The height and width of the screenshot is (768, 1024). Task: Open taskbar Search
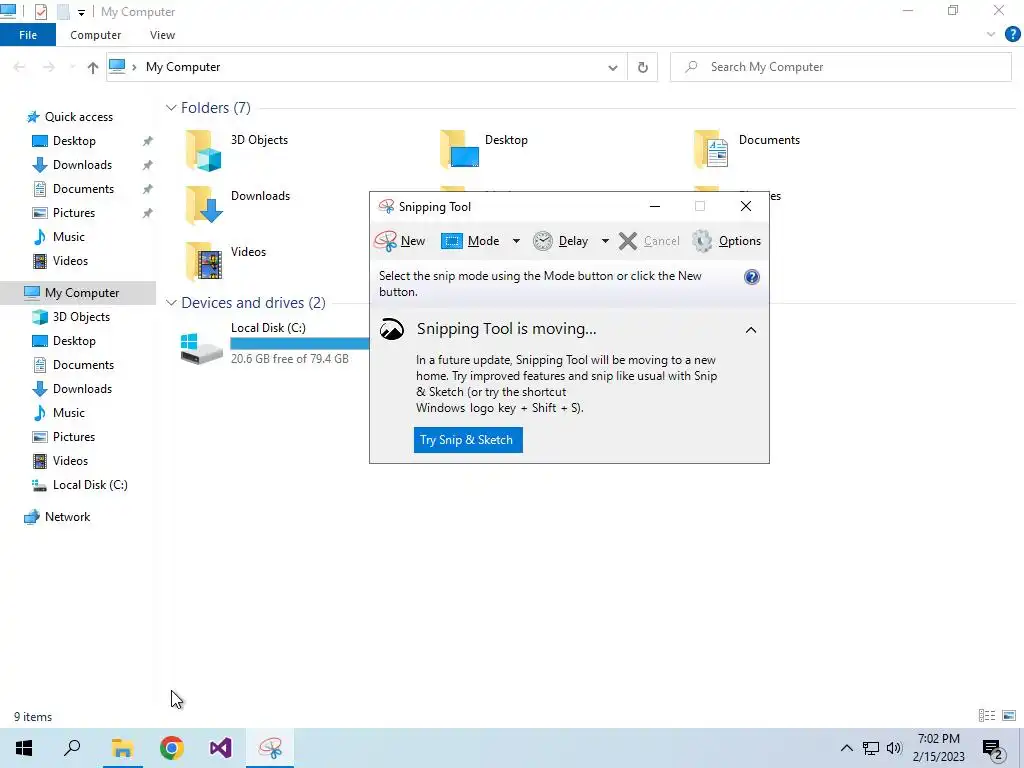(x=72, y=748)
